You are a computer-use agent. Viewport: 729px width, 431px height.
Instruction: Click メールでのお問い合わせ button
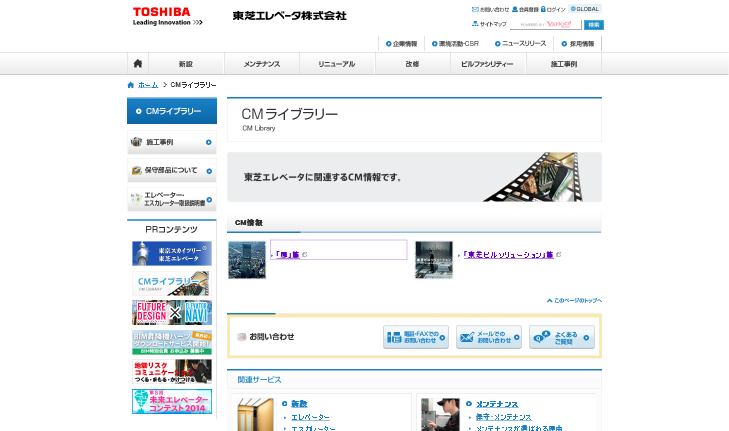point(489,337)
